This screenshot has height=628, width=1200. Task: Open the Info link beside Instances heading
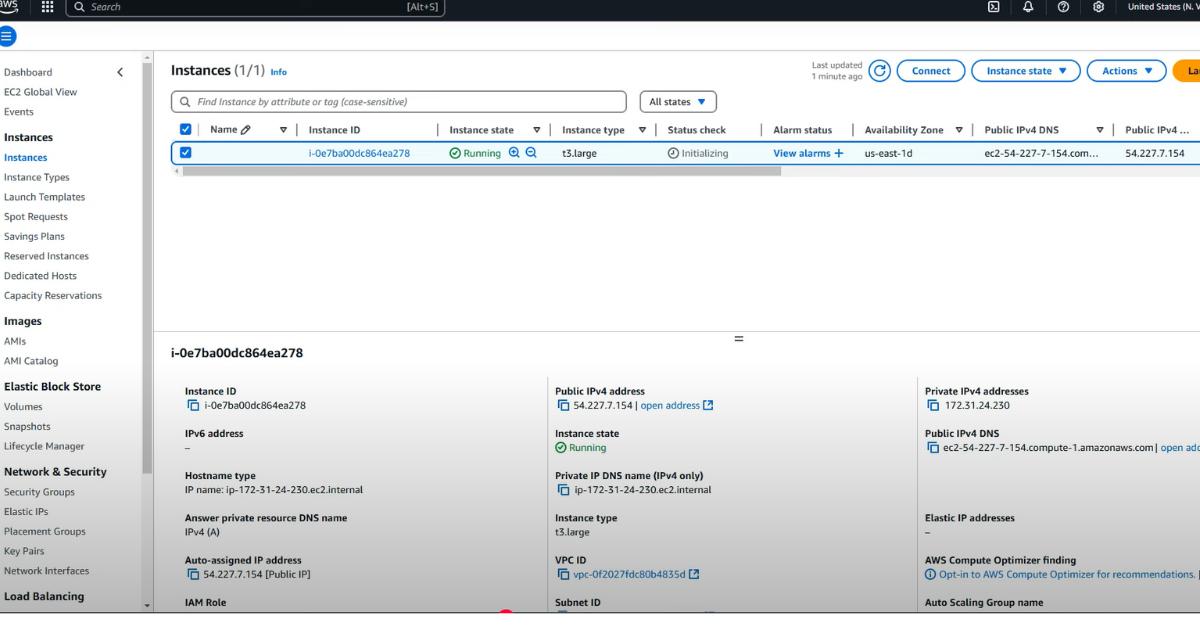pos(278,72)
